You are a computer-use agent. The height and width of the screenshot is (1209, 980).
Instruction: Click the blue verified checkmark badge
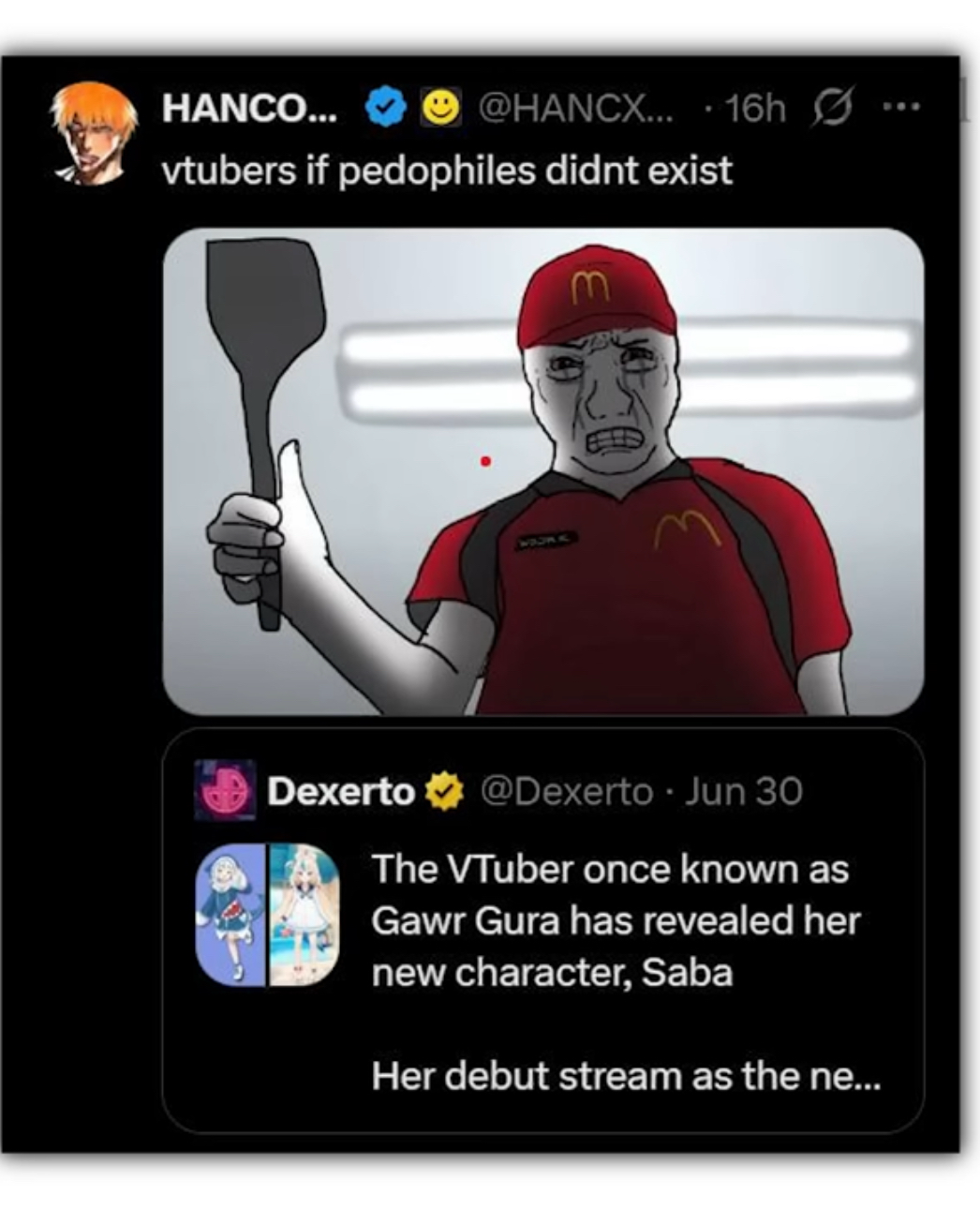pos(382,109)
